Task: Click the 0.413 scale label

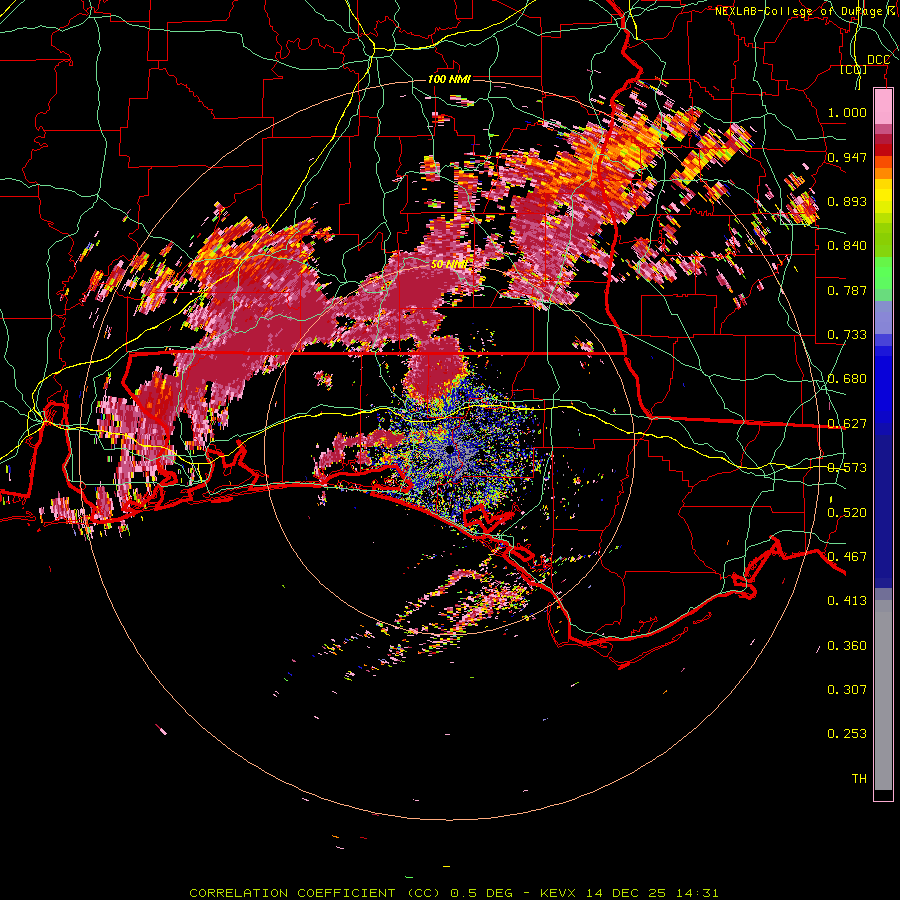Action: pyautogui.click(x=847, y=601)
